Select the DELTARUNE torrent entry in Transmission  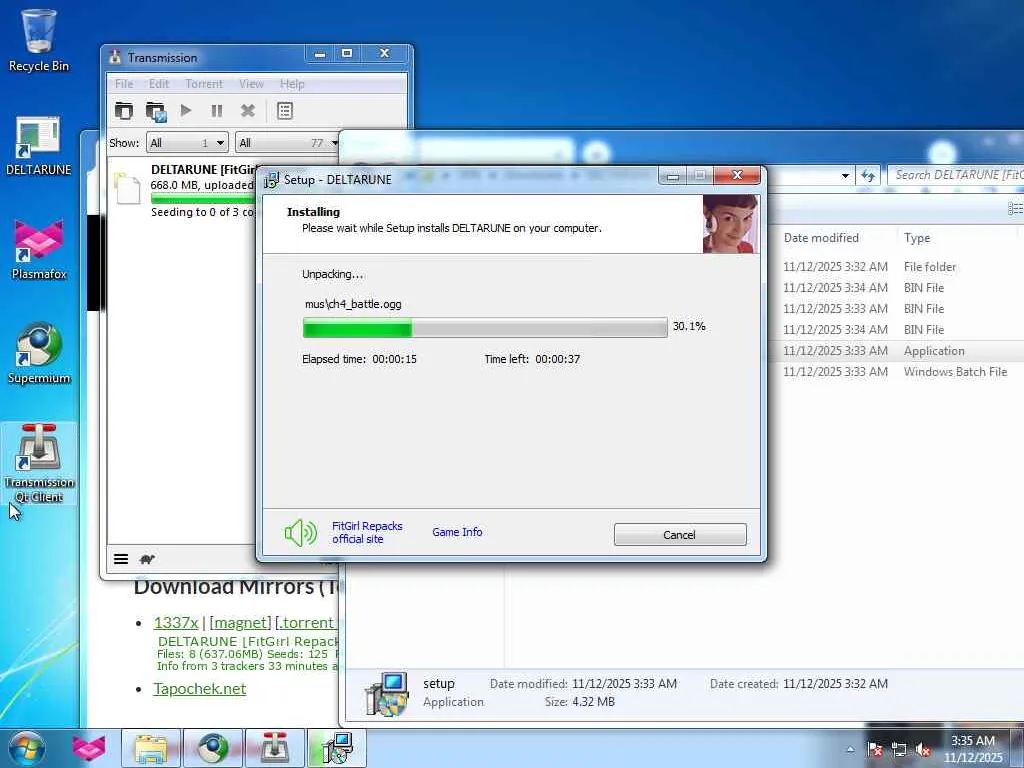(183, 190)
